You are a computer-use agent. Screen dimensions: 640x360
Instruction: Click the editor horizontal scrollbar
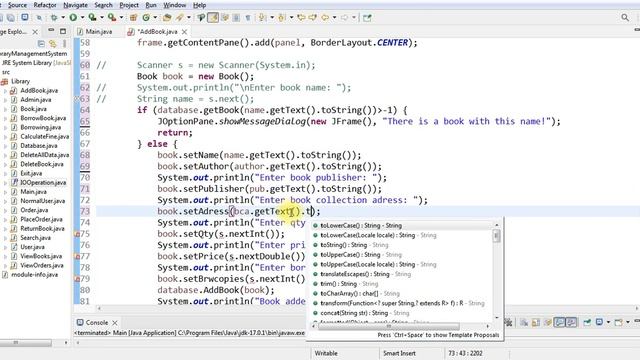click(x=201, y=309)
